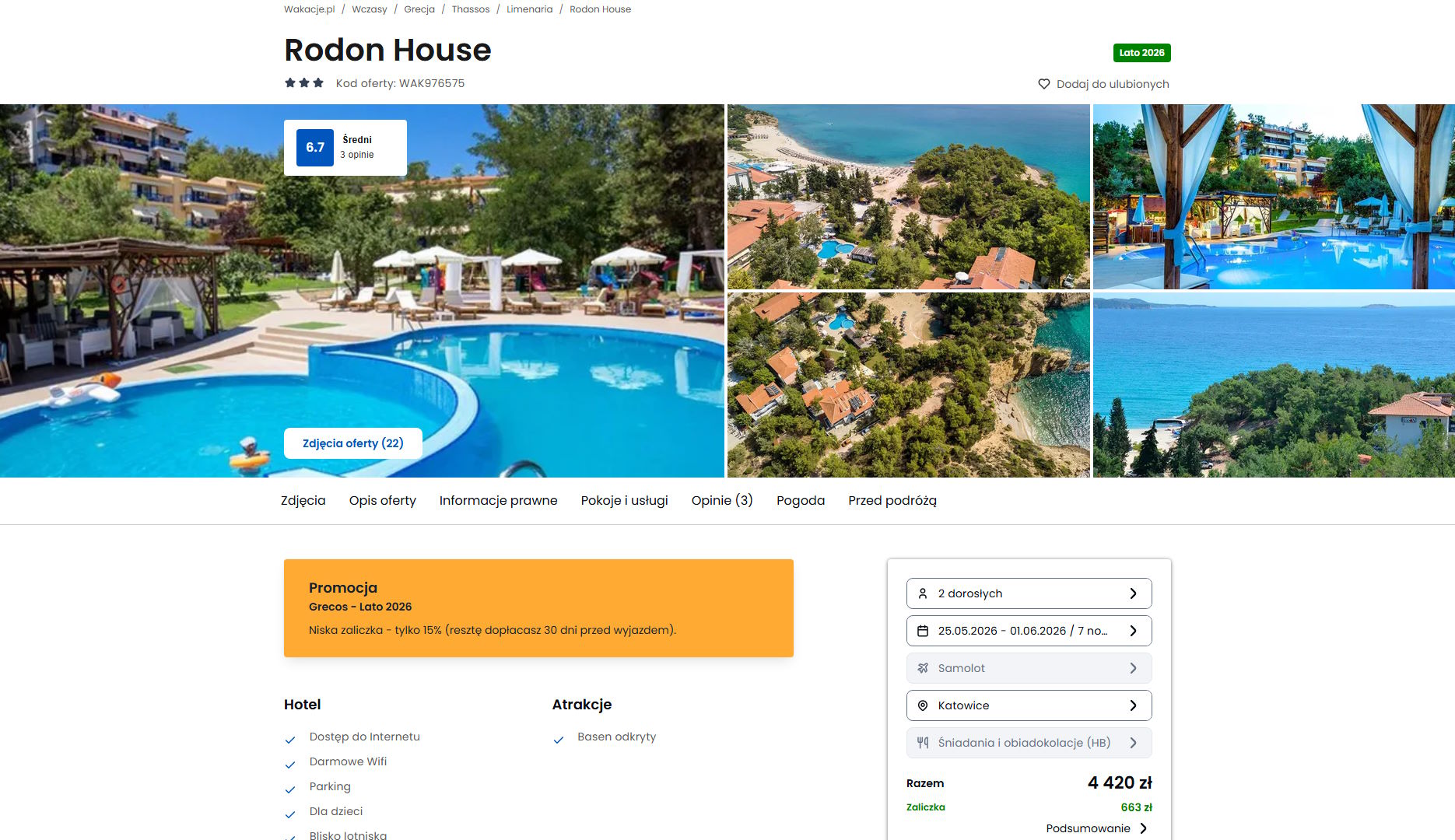Click the three-star hotel rating icons
Screen dimensions: 1455x840
[304, 82]
